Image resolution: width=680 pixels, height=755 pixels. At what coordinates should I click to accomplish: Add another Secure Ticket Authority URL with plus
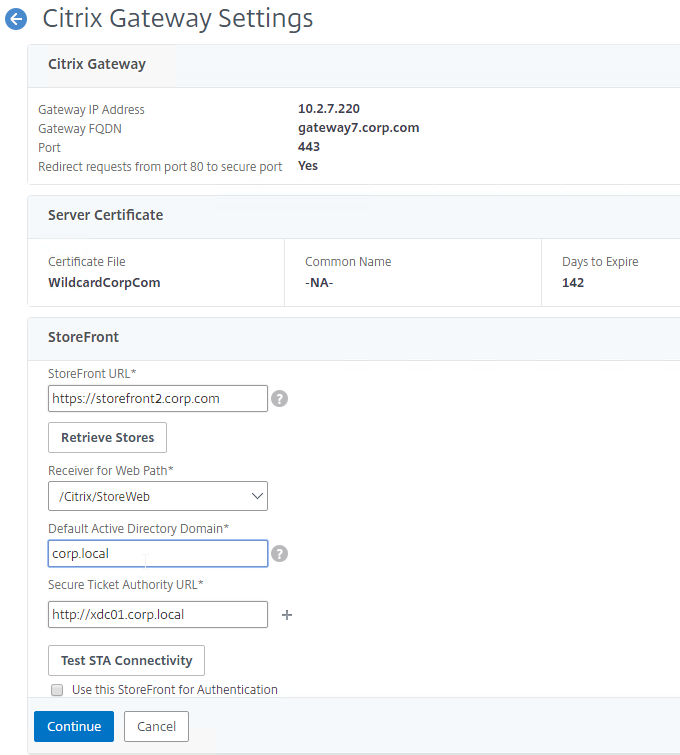(x=287, y=615)
